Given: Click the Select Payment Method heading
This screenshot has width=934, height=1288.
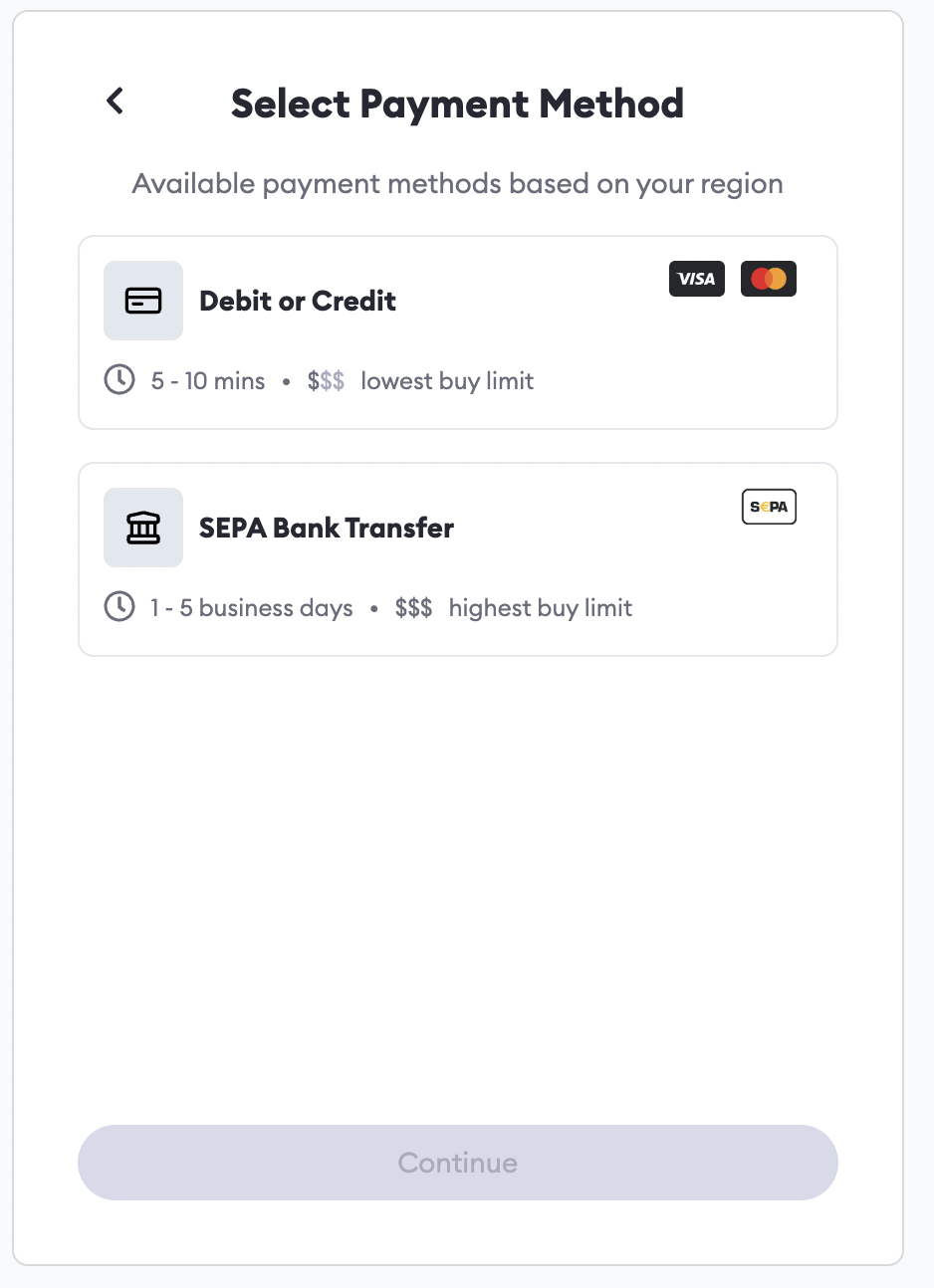Looking at the screenshot, I should 457,104.
